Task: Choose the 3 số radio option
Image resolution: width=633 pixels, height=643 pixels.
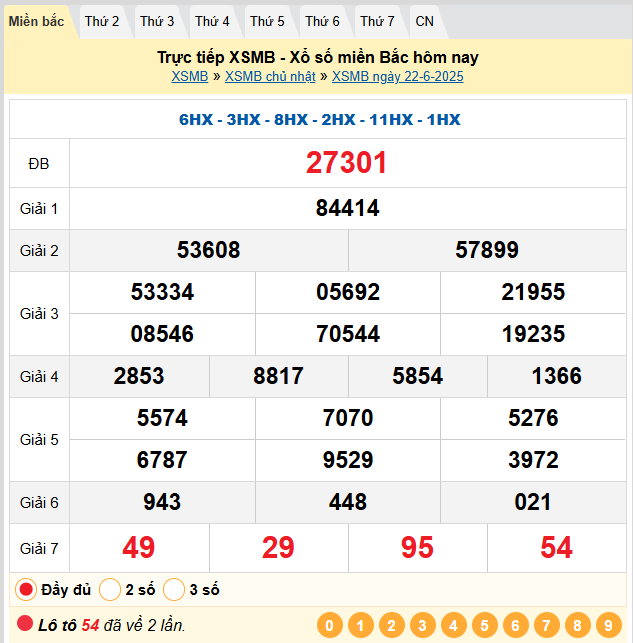Action: click(174, 590)
